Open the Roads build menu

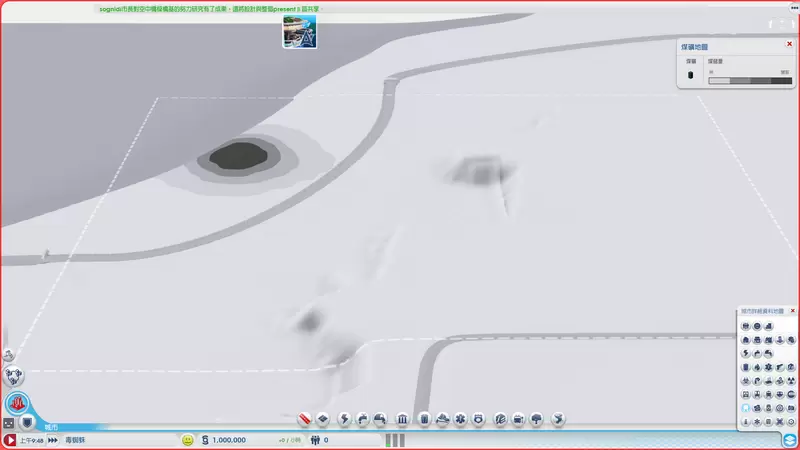pos(305,419)
